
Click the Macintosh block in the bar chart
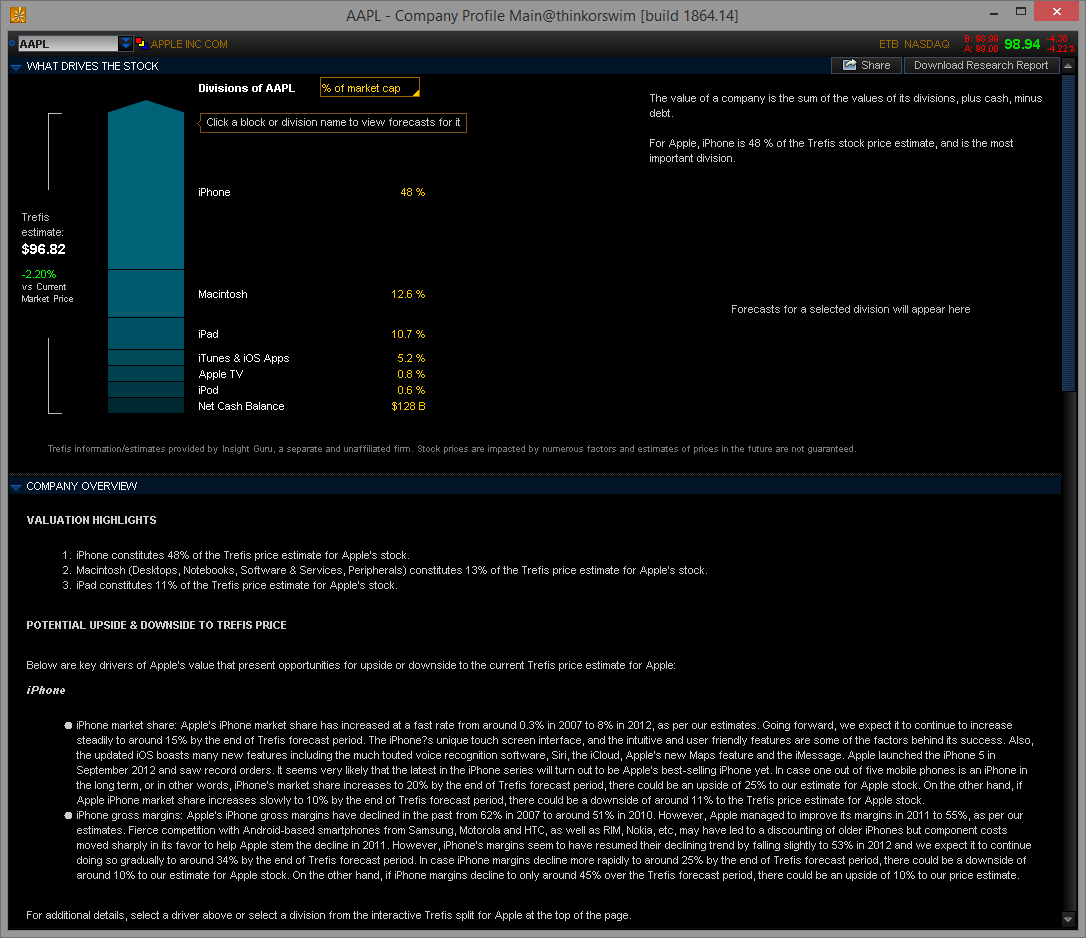click(x=145, y=294)
